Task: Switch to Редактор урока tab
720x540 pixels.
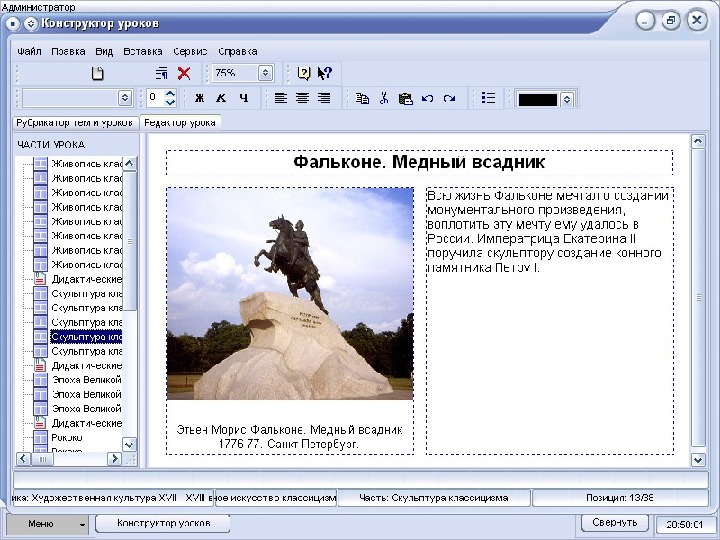Action: point(180,123)
